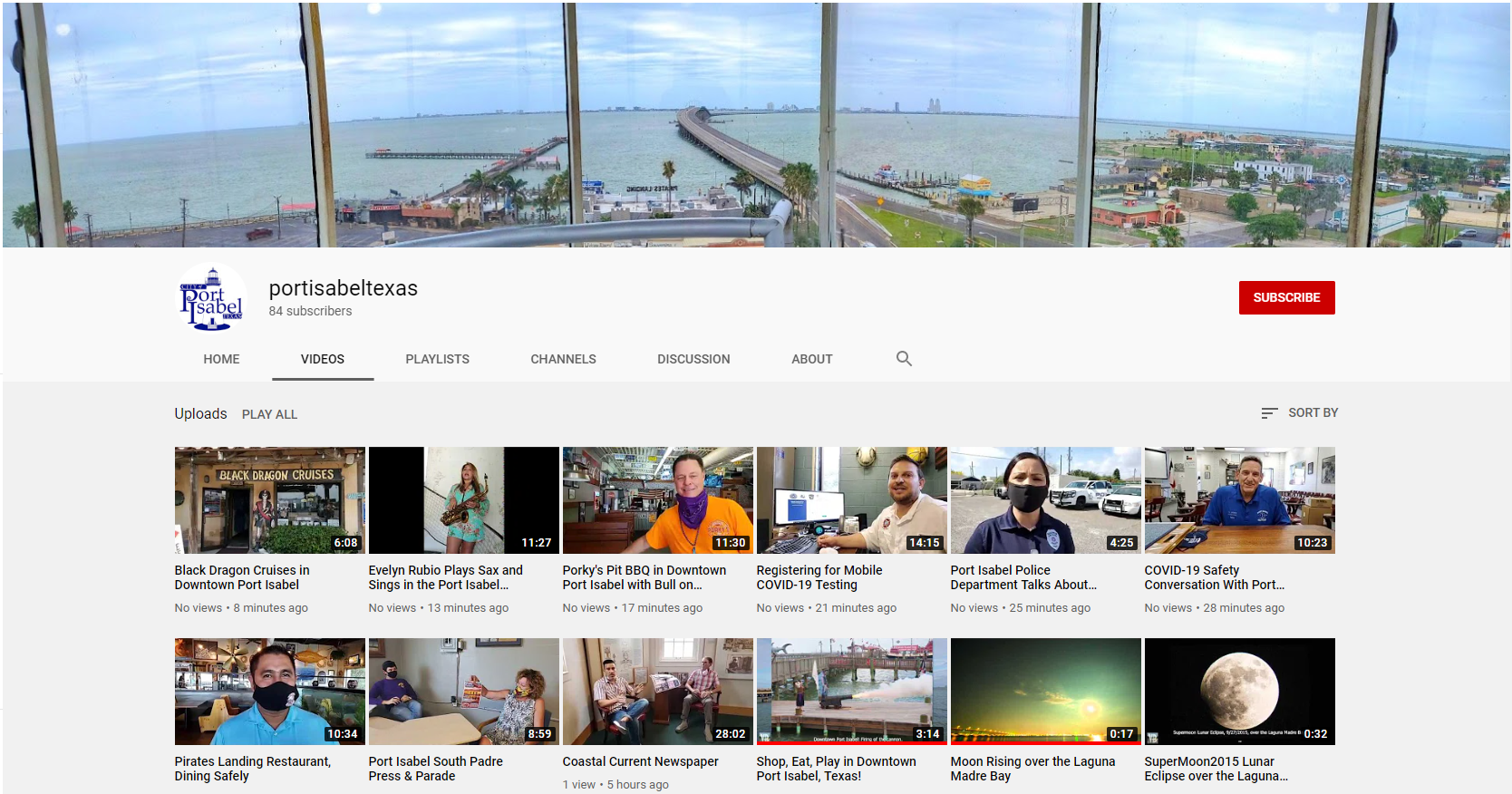
Task: Play Pirates Landing Restaurant video thumbnail
Action: [269, 691]
